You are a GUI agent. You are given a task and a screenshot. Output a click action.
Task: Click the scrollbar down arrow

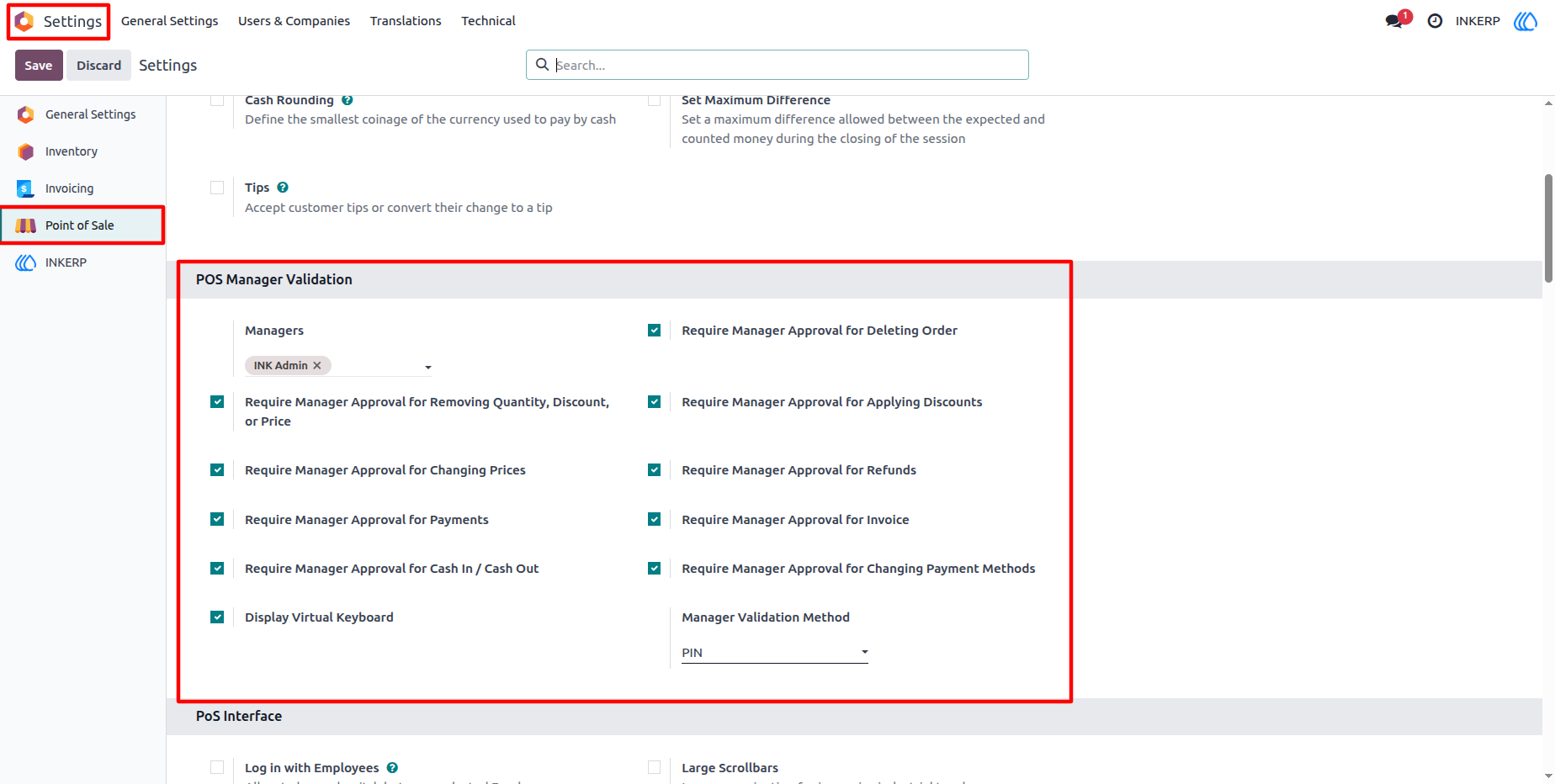coord(1548,776)
